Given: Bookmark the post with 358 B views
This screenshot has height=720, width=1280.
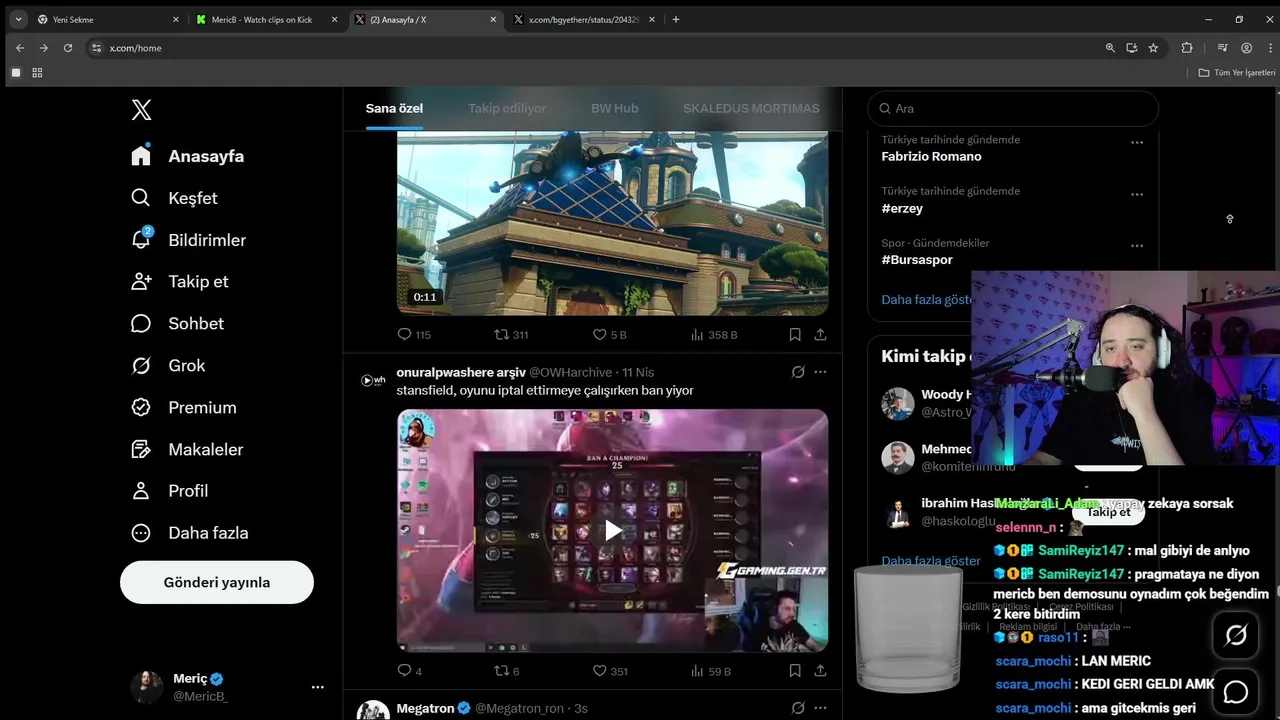Looking at the screenshot, I should tap(795, 335).
